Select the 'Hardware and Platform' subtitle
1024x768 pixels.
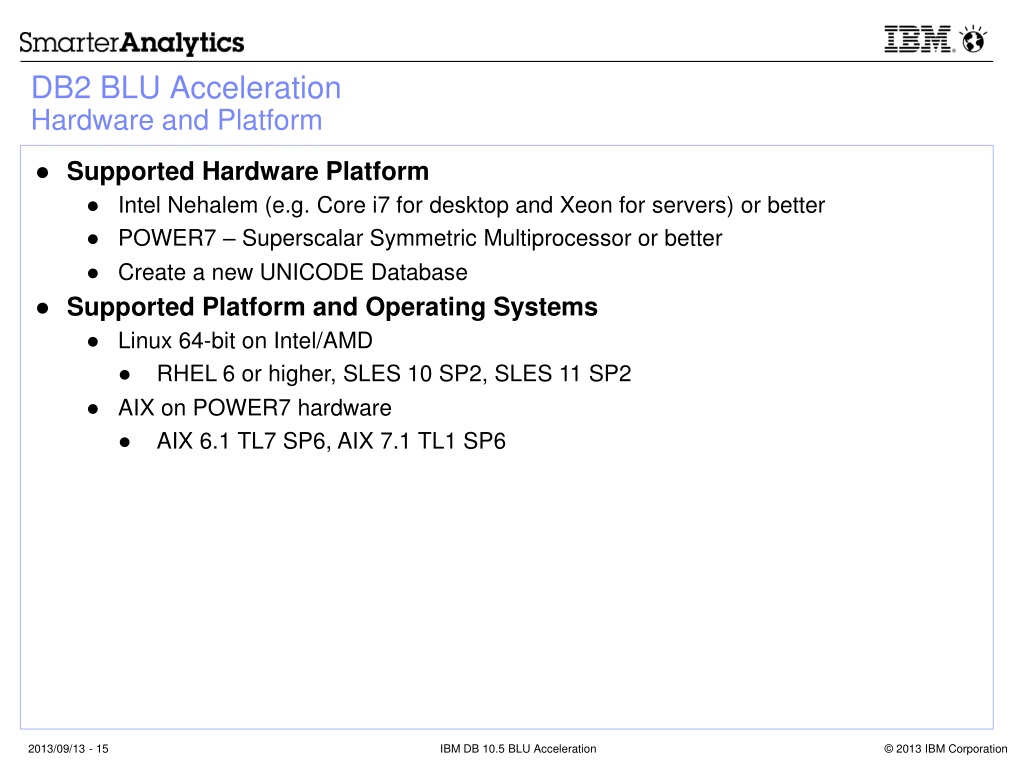177,120
